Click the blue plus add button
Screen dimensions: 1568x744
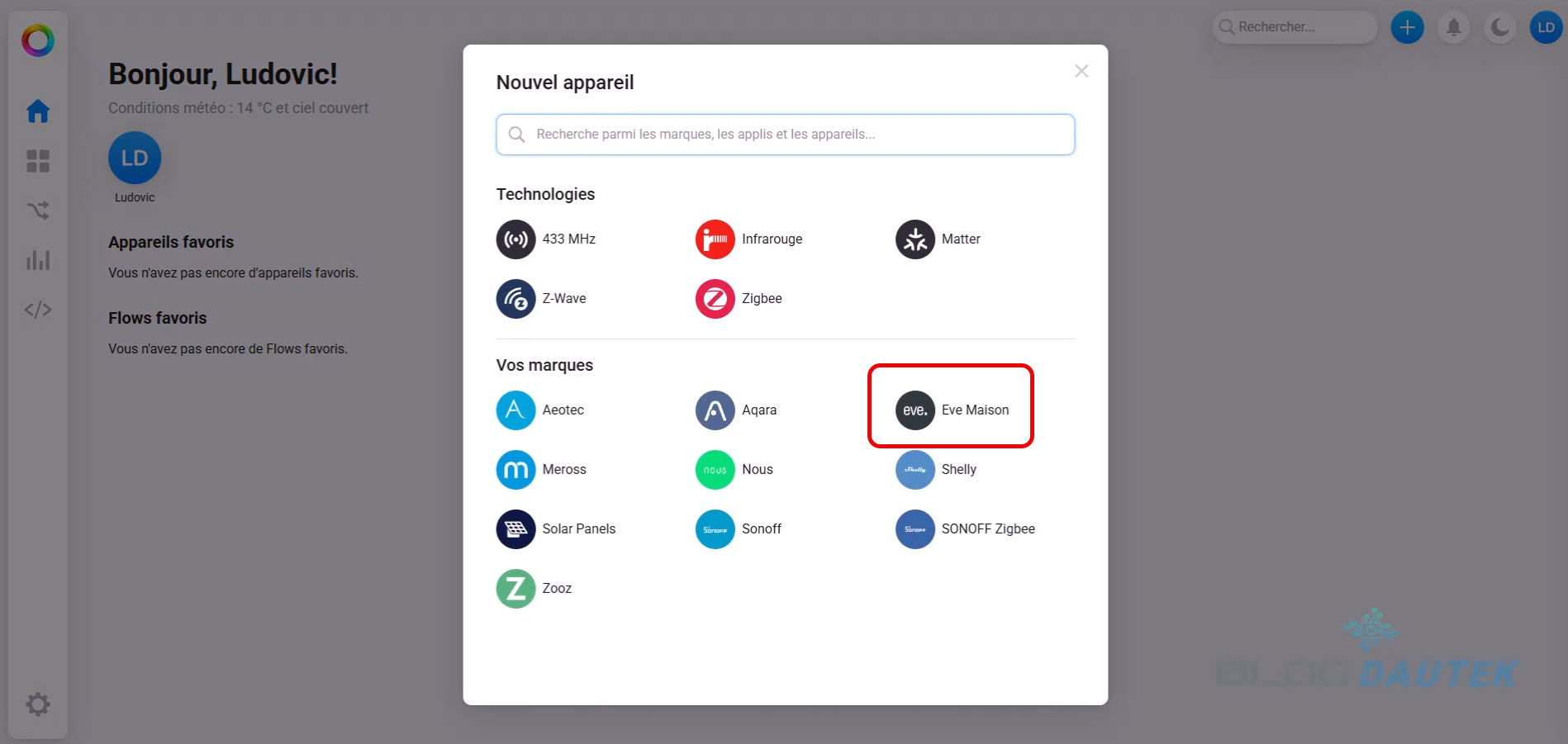1408,27
